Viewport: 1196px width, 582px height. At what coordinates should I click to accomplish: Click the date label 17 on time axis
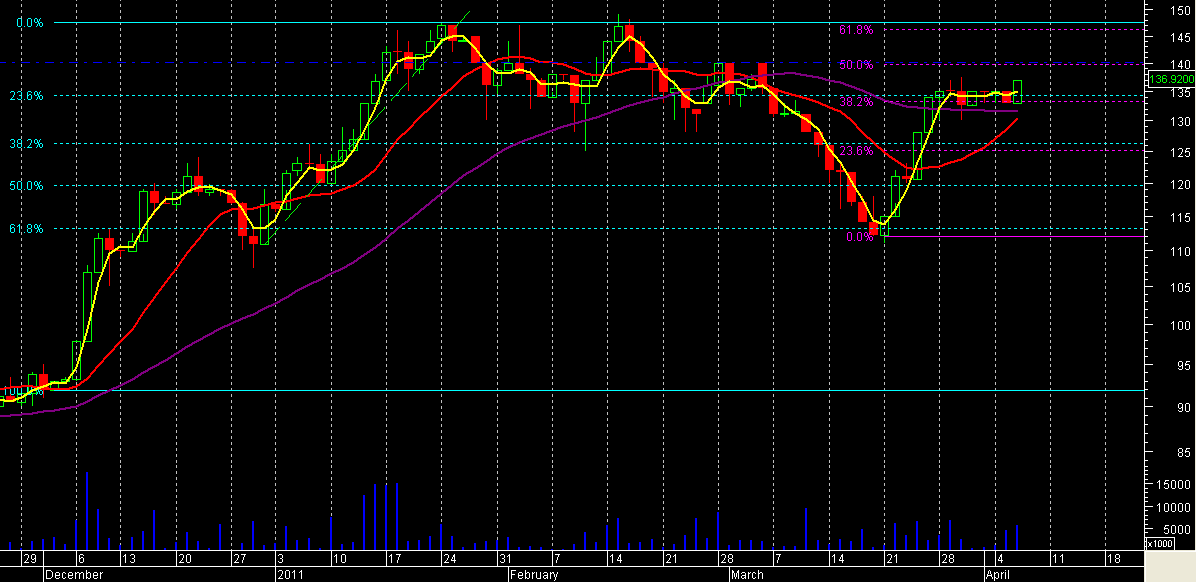[x=394, y=558]
